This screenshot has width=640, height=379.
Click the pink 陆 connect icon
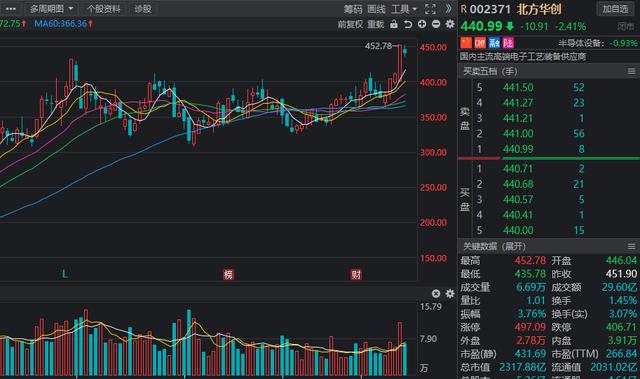pyautogui.click(x=508, y=42)
